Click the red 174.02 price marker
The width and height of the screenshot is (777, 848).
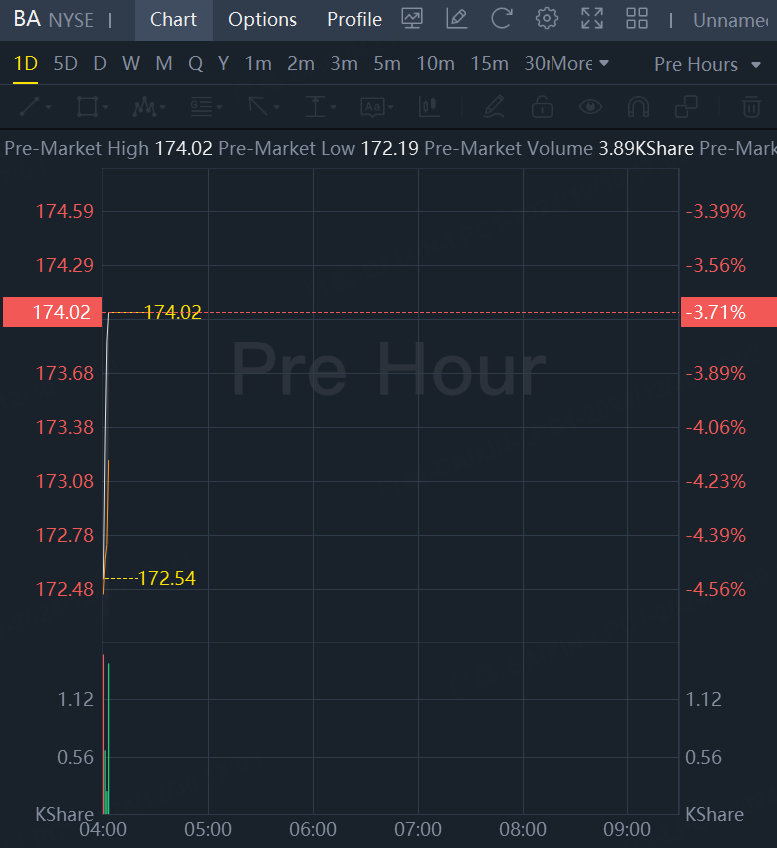coord(52,312)
